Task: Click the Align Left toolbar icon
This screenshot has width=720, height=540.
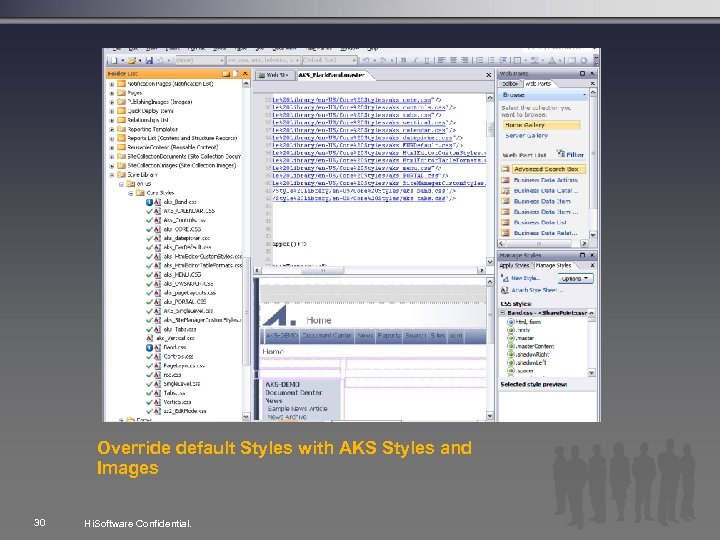Action: (x=441, y=60)
